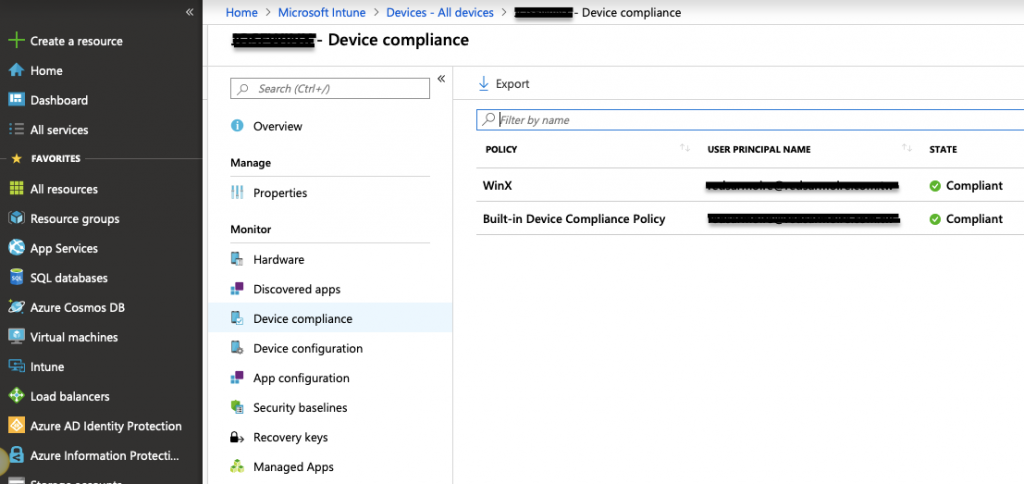The image size is (1024, 484).
Task: Click the Create a resource label
Action: 76,40
